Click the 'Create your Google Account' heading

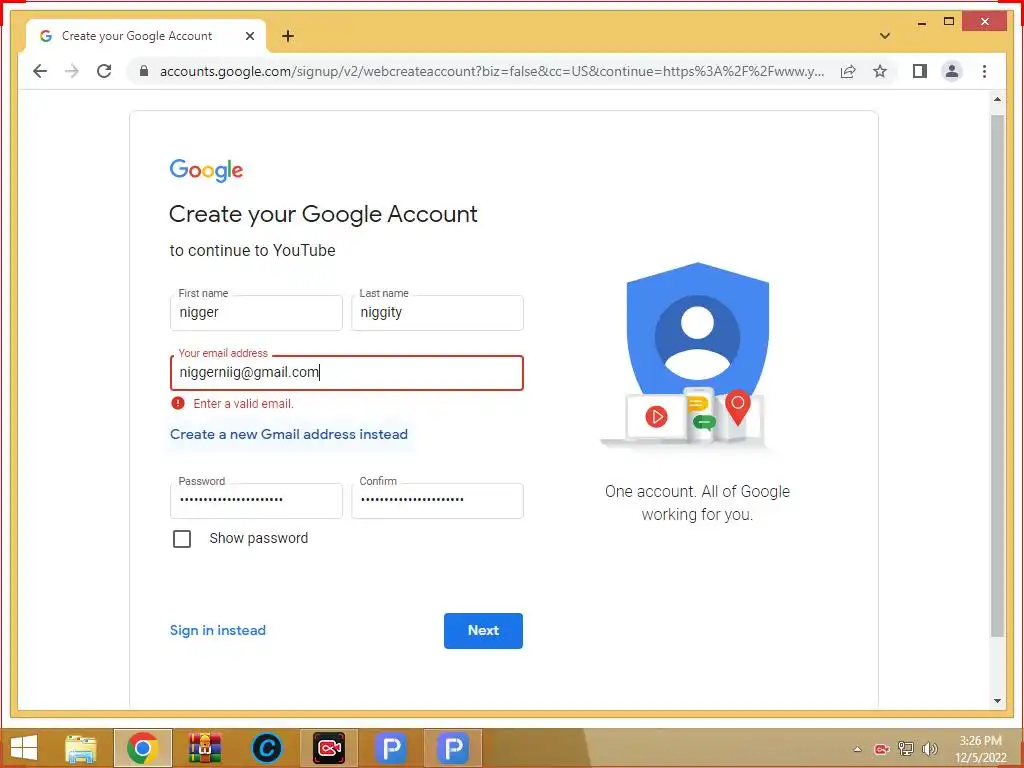[x=323, y=214]
